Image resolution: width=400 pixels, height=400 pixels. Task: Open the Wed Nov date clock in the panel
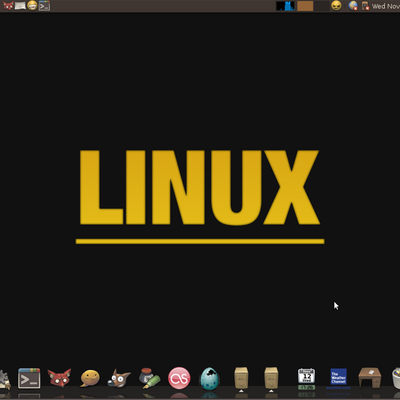[386, 6]
